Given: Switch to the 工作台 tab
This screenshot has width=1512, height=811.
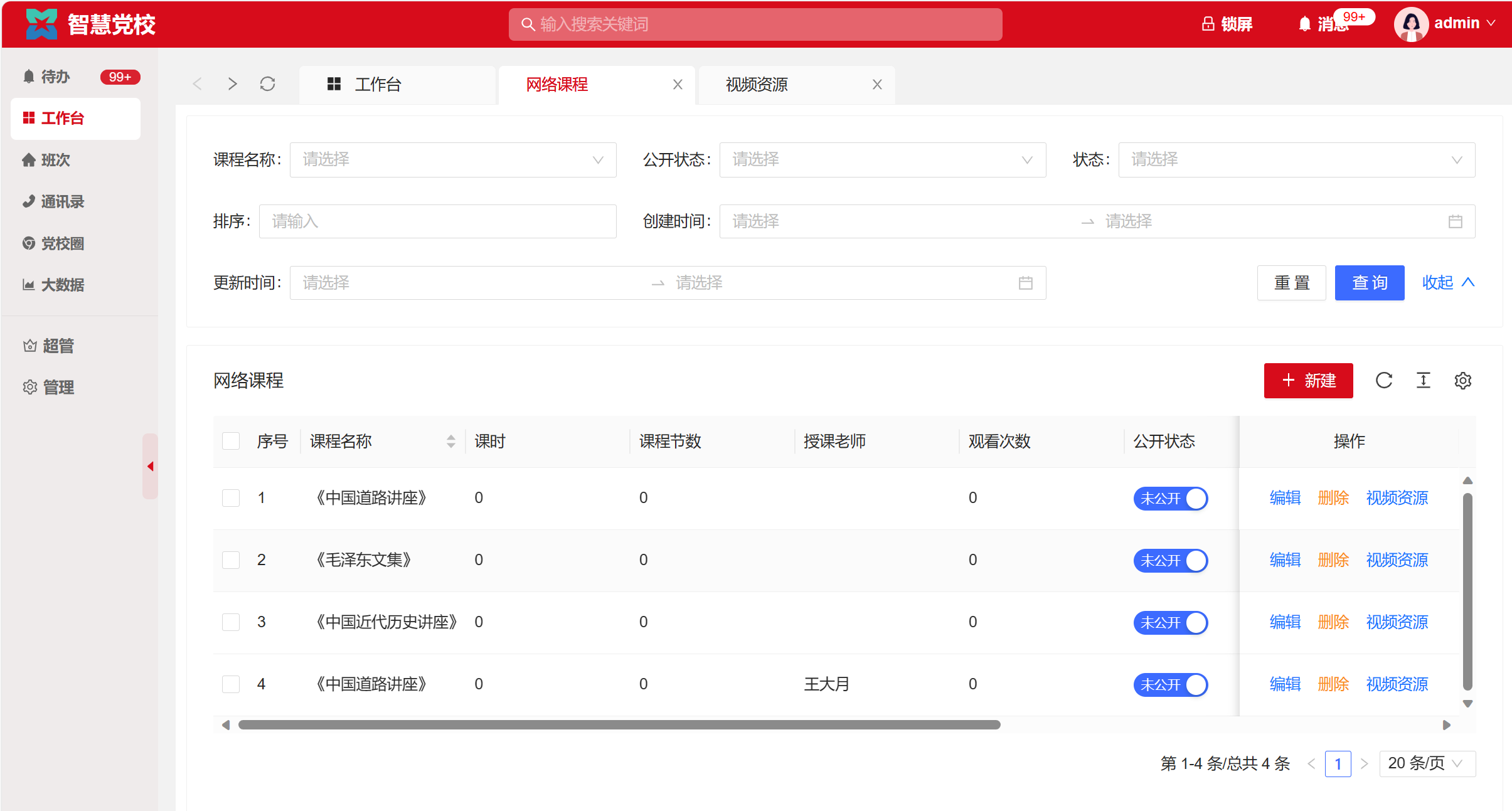Looking at the screenshot, I should (378, 85).
